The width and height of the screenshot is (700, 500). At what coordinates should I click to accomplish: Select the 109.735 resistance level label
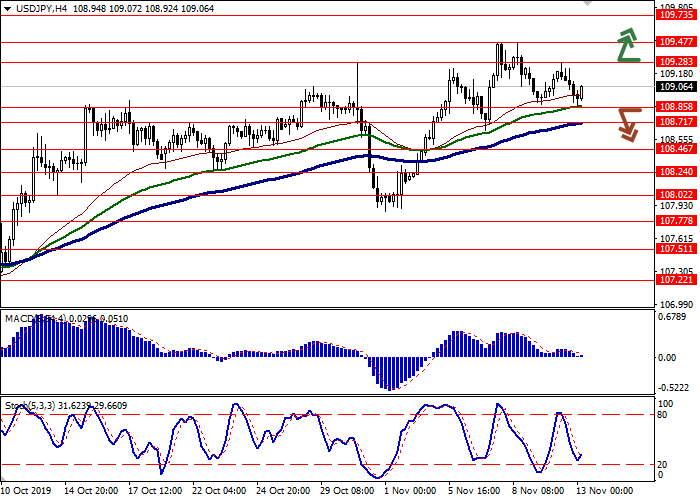(676, 15)
